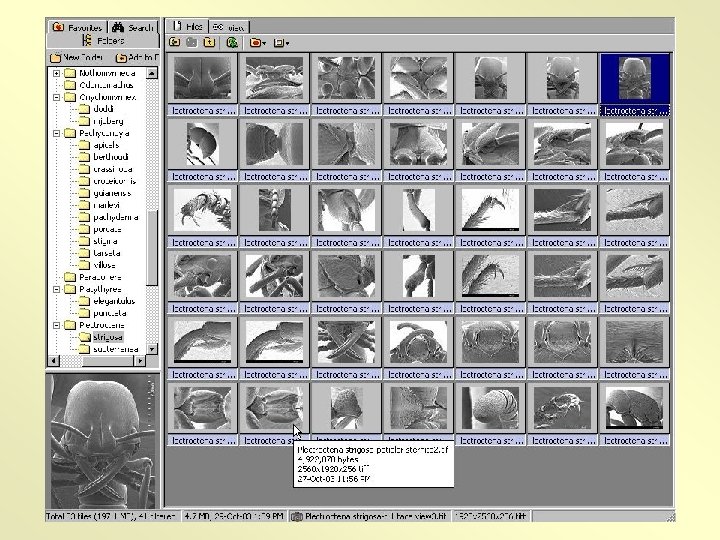Viewport: 720px width, 540px height.
Task: Click the grayed Forward folder icon
Action: coord(191,43)
